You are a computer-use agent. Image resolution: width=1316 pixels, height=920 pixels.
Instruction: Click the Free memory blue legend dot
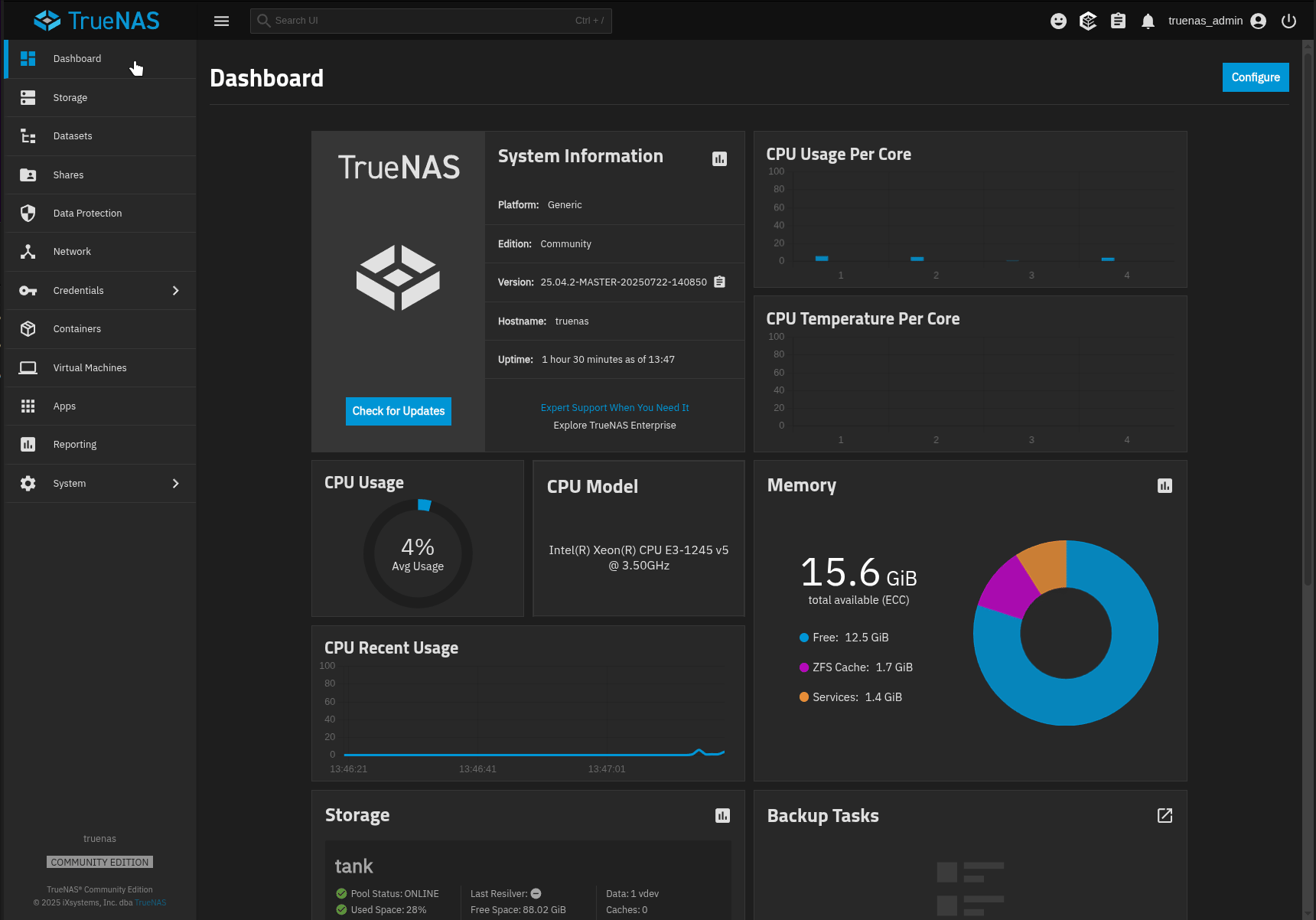(x=804, y=638)
